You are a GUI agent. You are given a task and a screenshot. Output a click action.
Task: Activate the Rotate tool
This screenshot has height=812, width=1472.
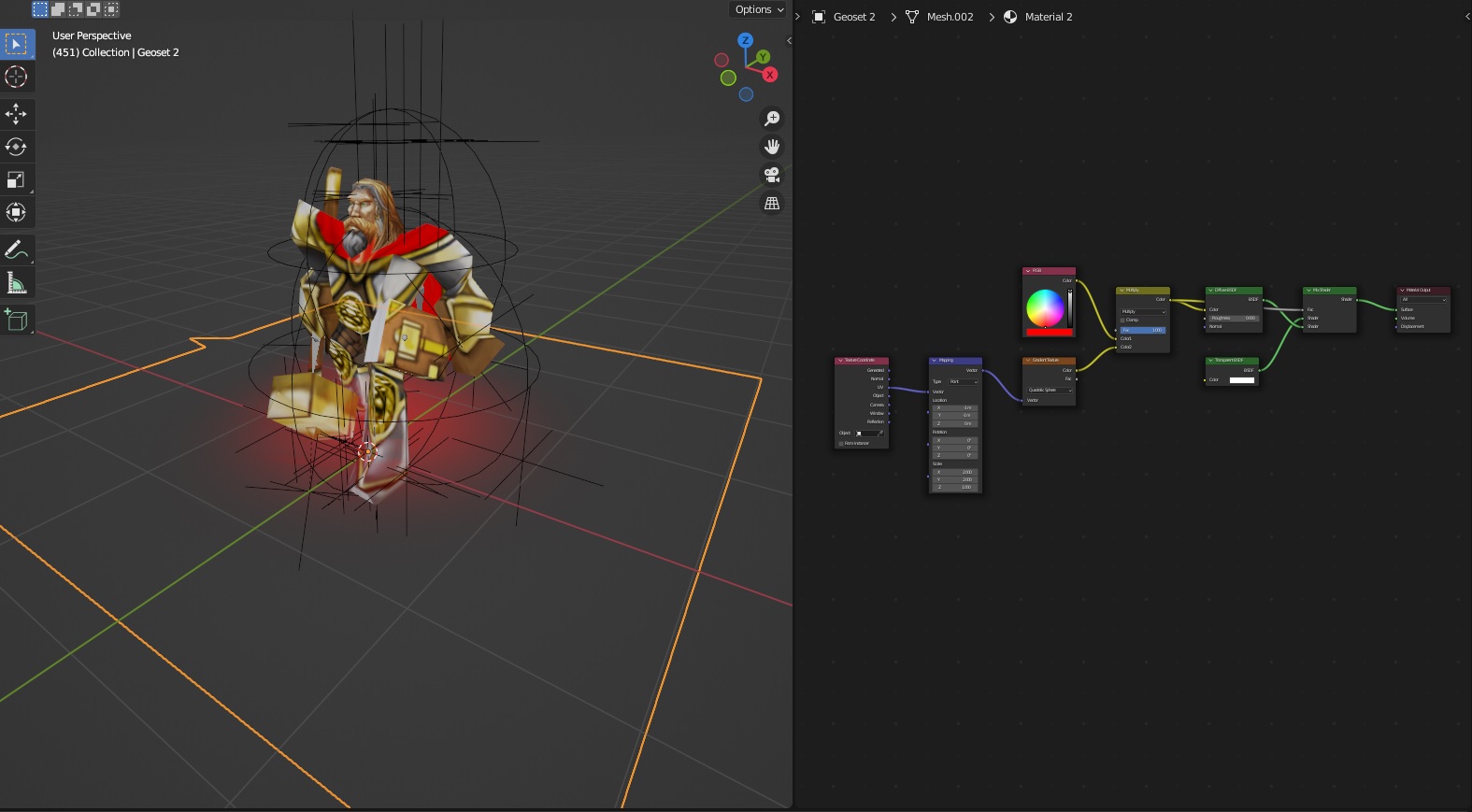point(16,147)
